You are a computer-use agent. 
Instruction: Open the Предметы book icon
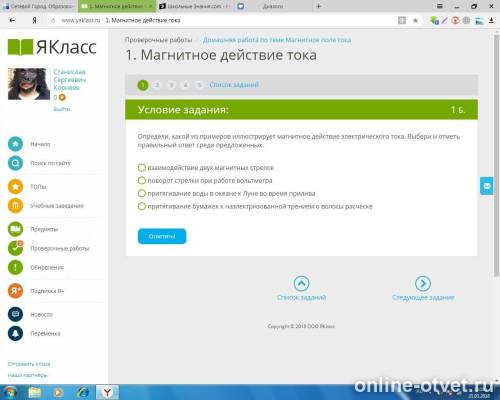coord(15,229)
